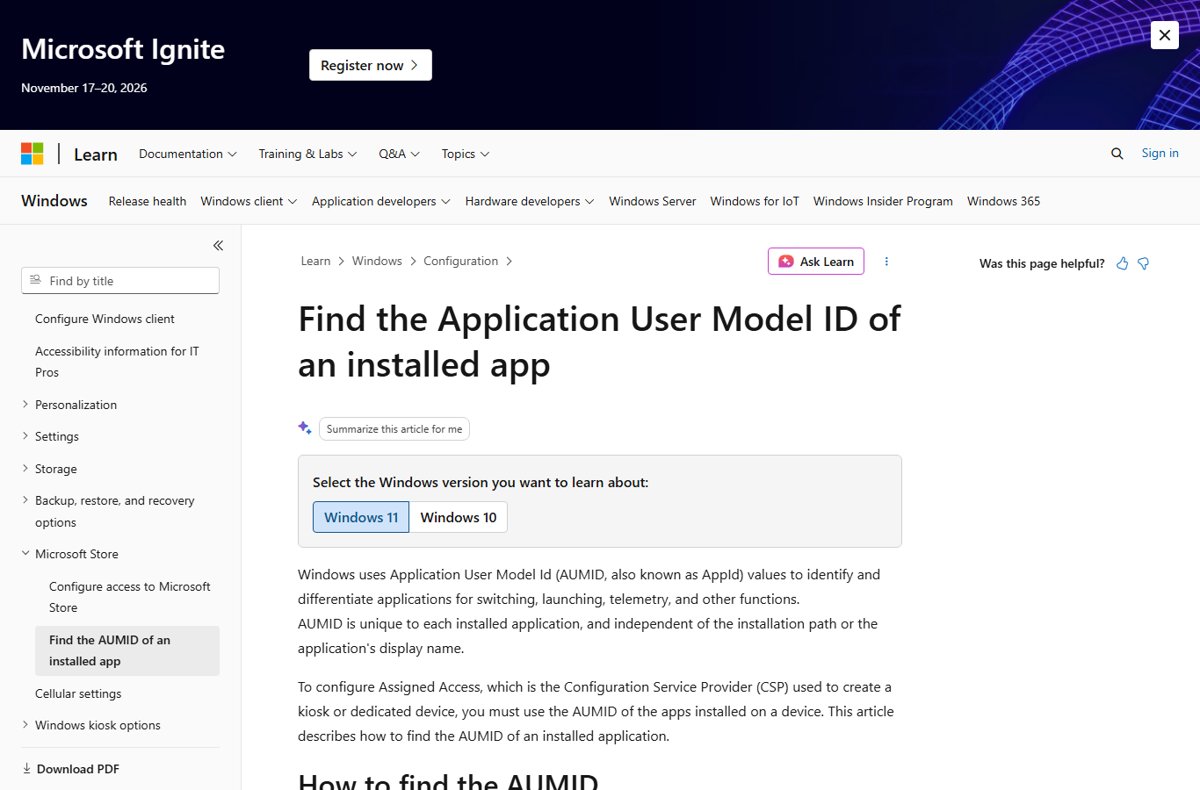Image resolution: width=1200 pixels, height=790 pixels.
Task: Expand the Windows client dropdown
Action: pyautogui.click(x=249, y=201)
